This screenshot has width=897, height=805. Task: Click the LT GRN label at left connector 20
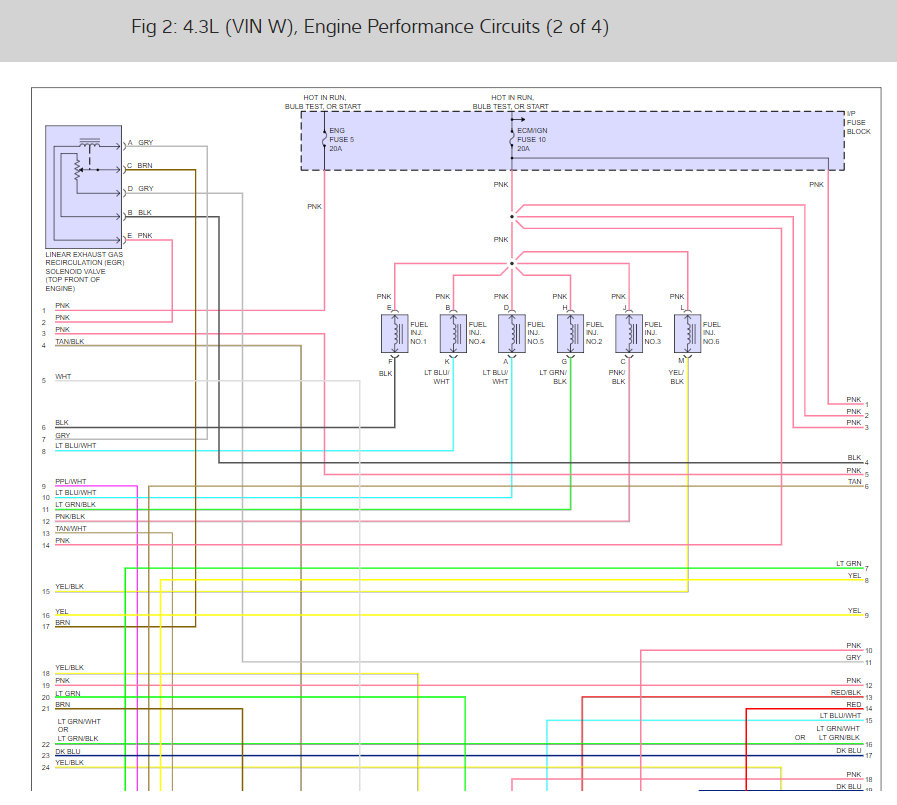[68, 693]
